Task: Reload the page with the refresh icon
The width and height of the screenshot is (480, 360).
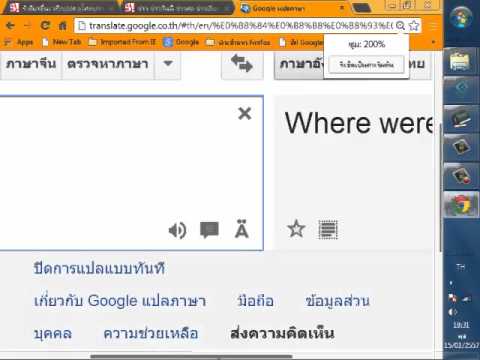Action: 45,25
